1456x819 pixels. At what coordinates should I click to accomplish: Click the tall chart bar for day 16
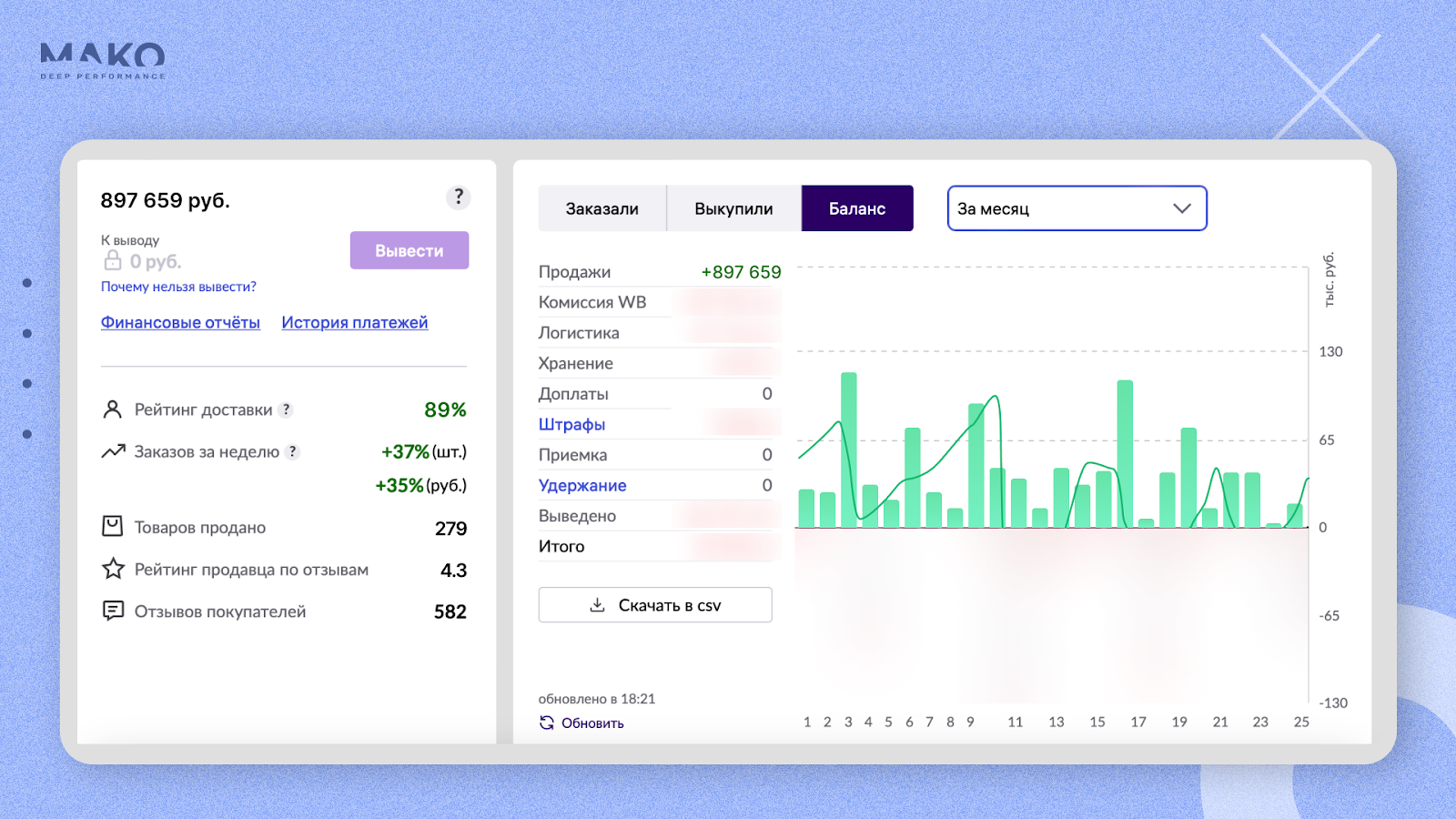tap(1125, 453)
